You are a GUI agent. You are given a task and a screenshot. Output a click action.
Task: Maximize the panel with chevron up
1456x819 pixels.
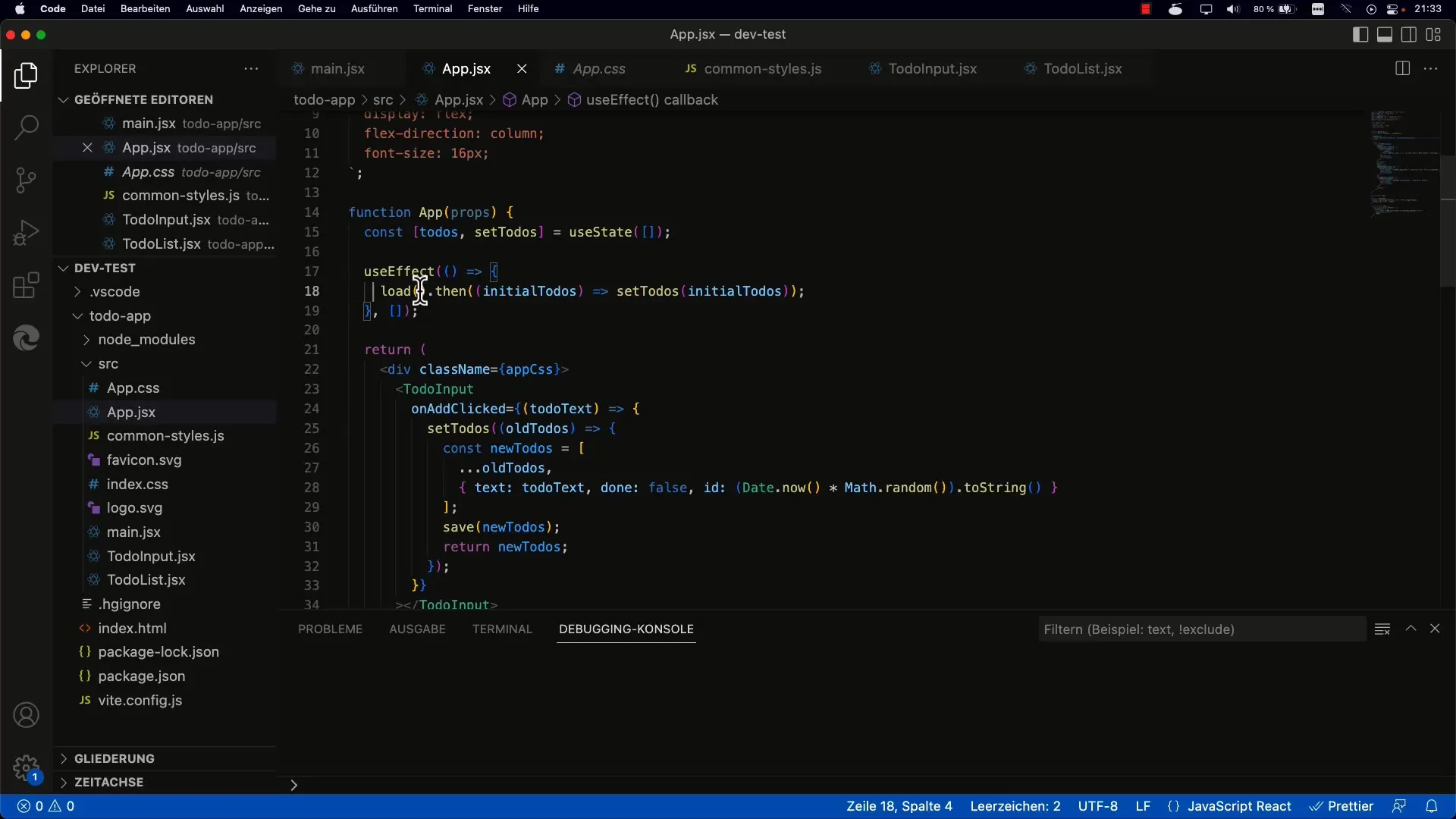[x=1410, y=629]
